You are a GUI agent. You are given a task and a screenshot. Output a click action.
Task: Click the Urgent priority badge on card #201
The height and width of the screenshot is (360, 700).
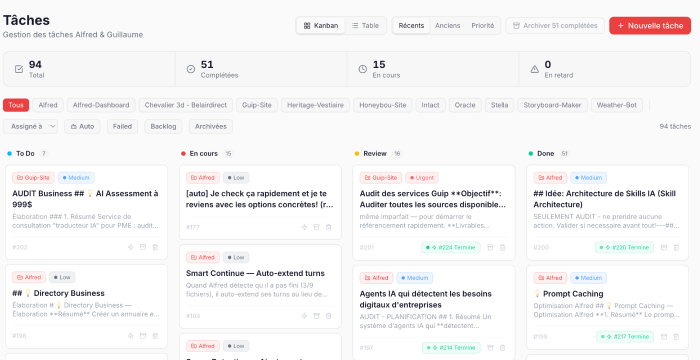click(422, 178)
